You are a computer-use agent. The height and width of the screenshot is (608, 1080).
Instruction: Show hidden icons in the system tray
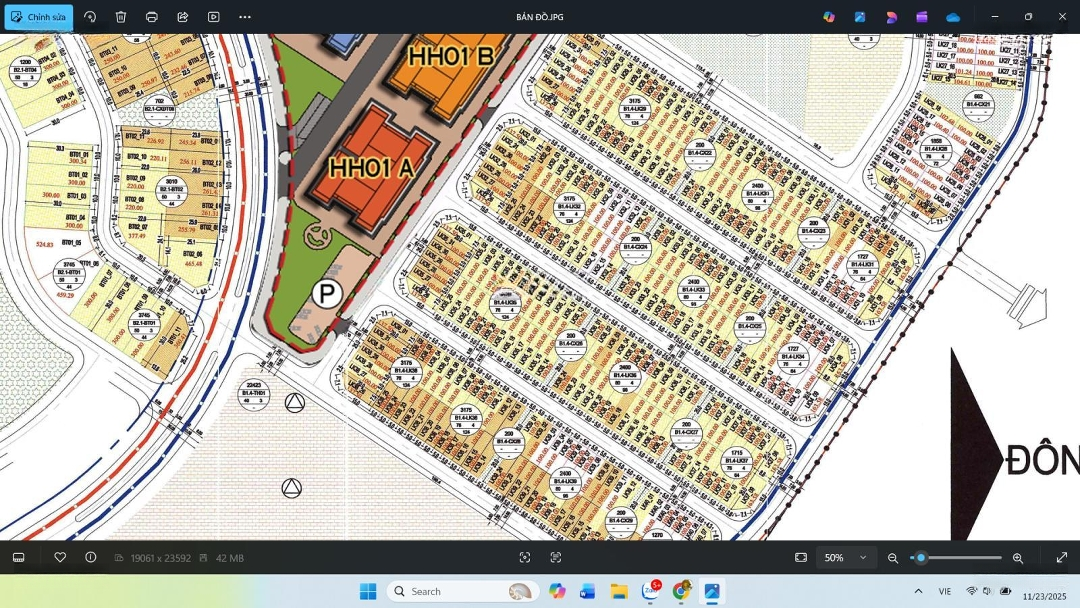(x=918, y=591)
